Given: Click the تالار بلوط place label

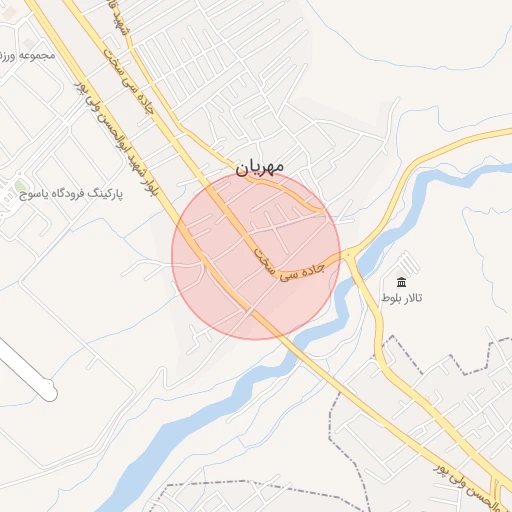Looking at the screenshot, I should [402, 297].
